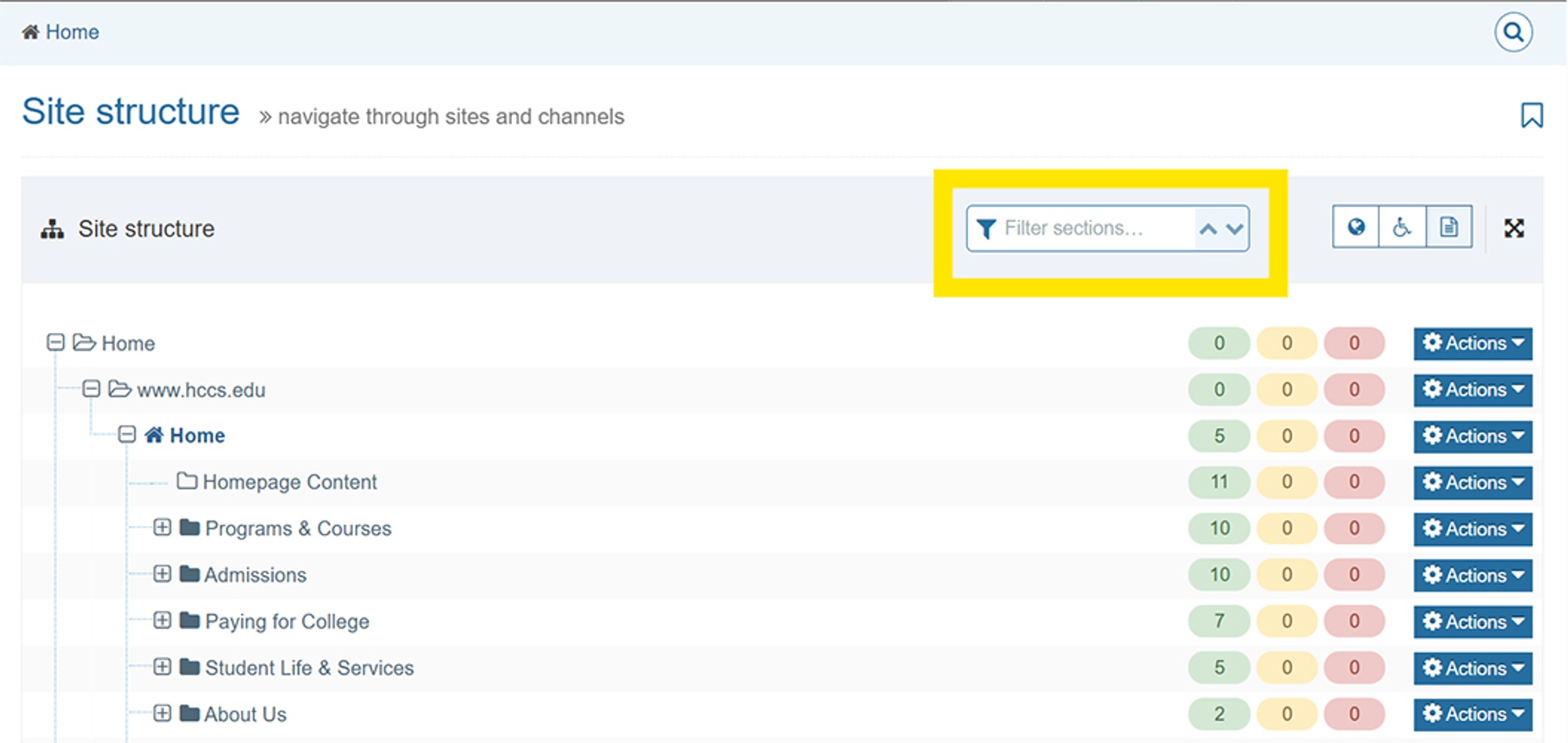The height and width of the screenshot is (743, 1568).
Task: Select Student Life & Services section label
Action: [x=310, y=668]
